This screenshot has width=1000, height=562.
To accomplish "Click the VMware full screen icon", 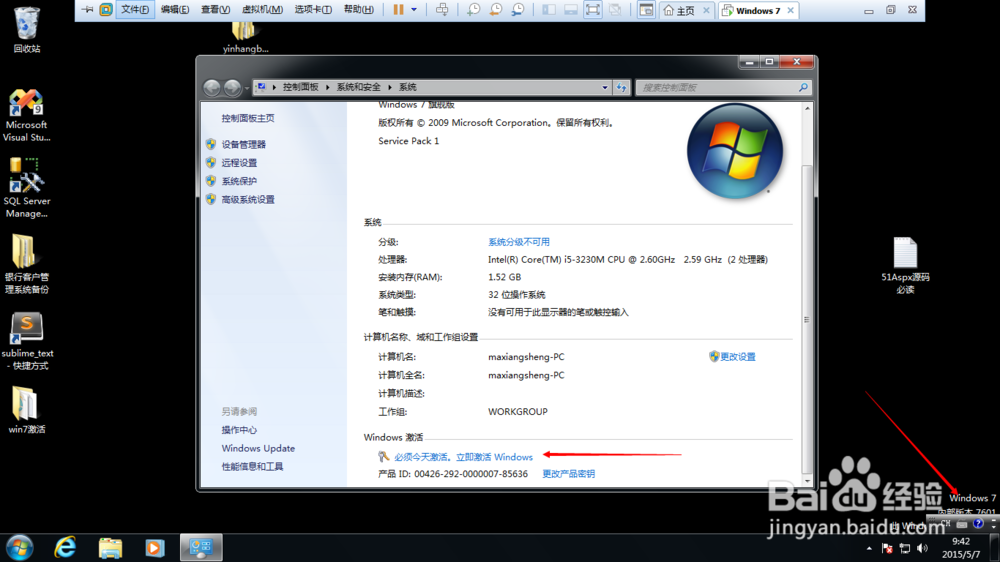I will point(593,10).
